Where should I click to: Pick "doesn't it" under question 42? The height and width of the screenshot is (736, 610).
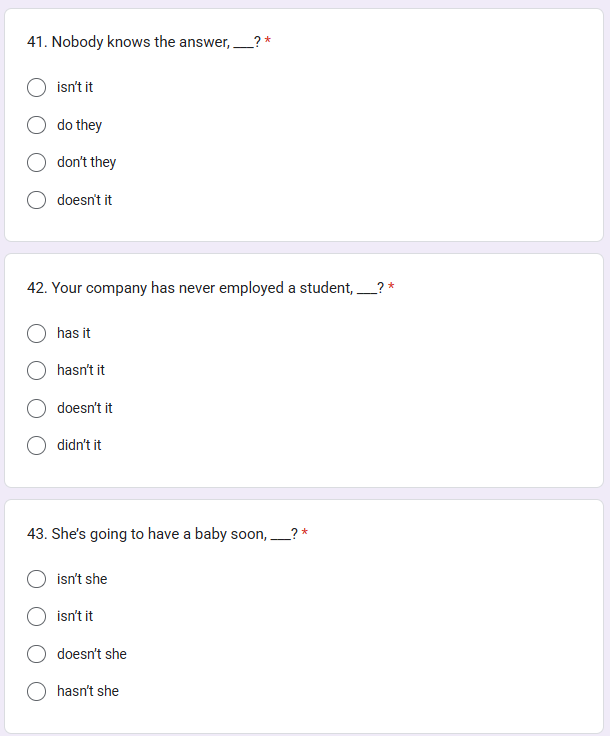pyautogui.click(x=37, y=408)
